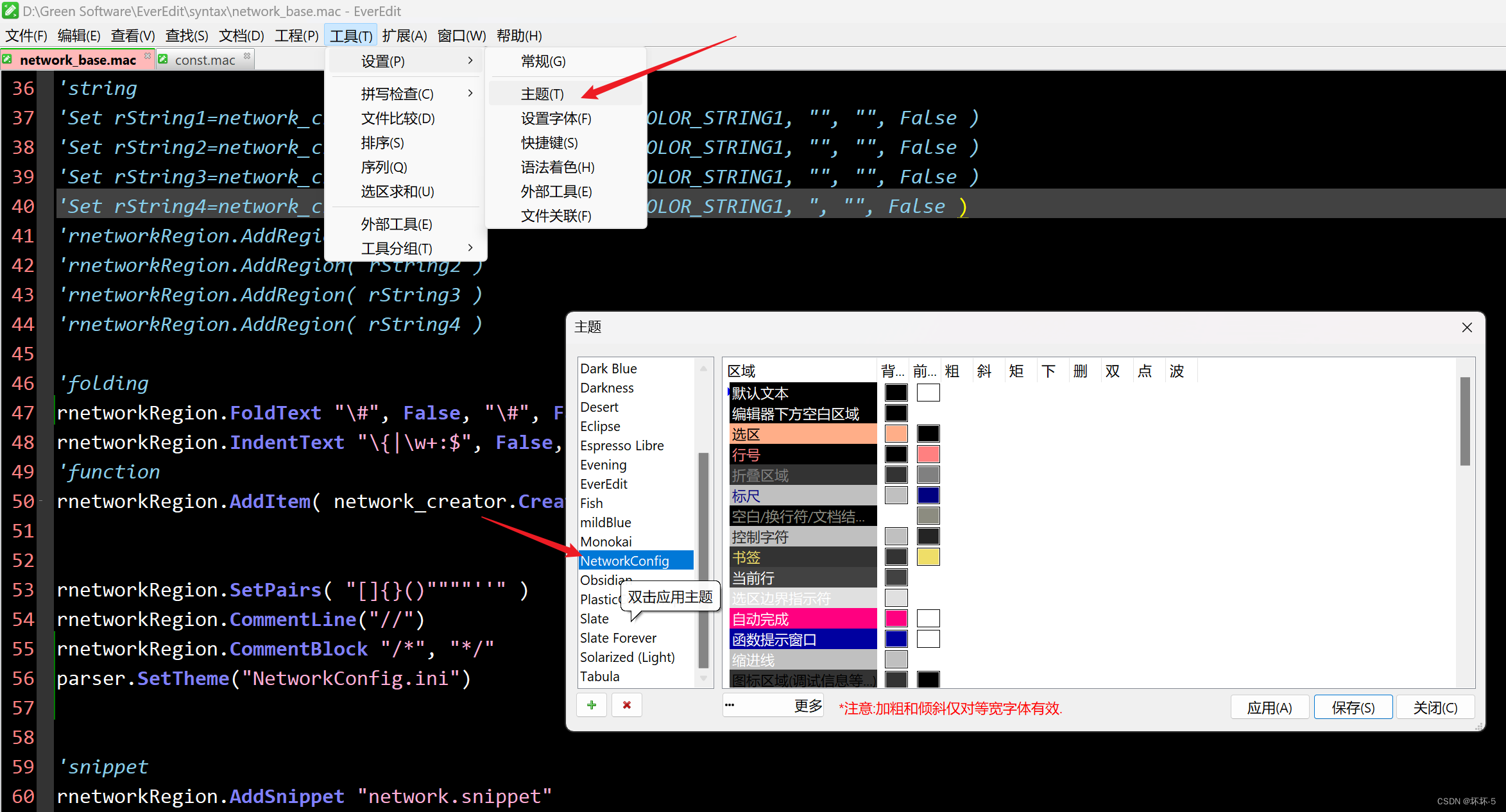
Task: Click the 应用(A) button
Action: point(1269,707)
